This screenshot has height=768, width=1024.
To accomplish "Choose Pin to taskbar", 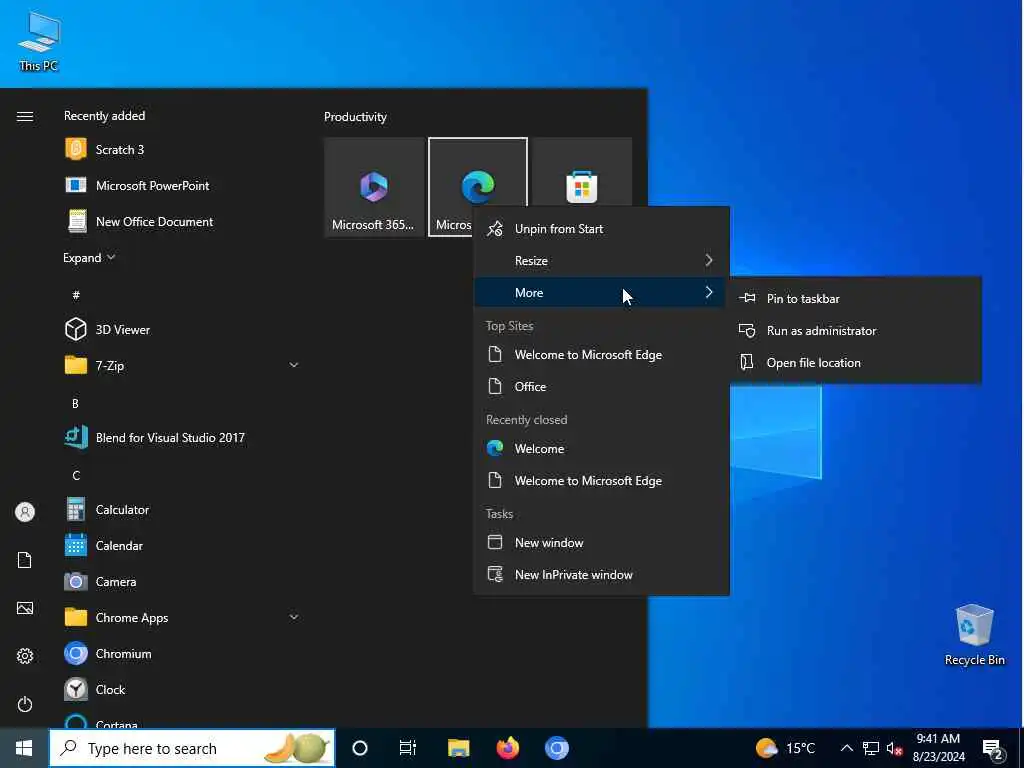I will pos(856,298).
